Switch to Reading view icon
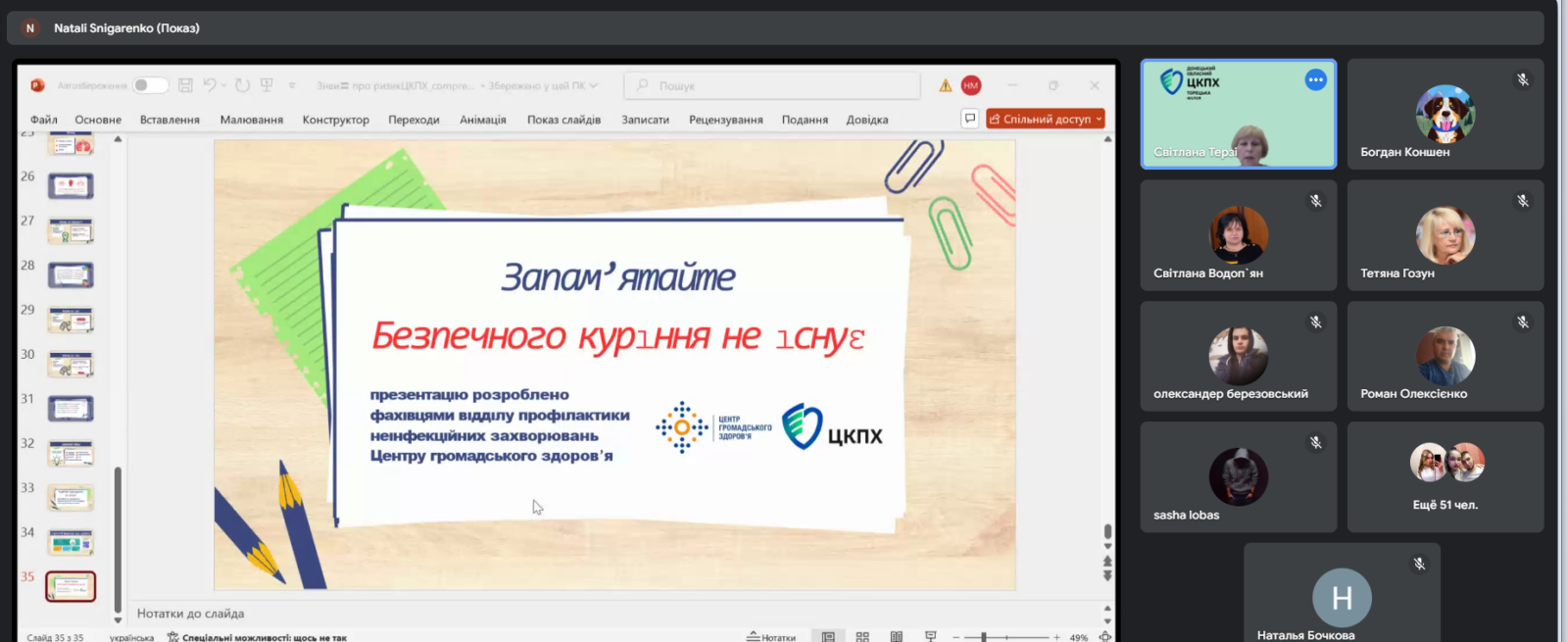The height and width of the screenshot is (642, 1568). pyautogui.click(x=896, y=636)
